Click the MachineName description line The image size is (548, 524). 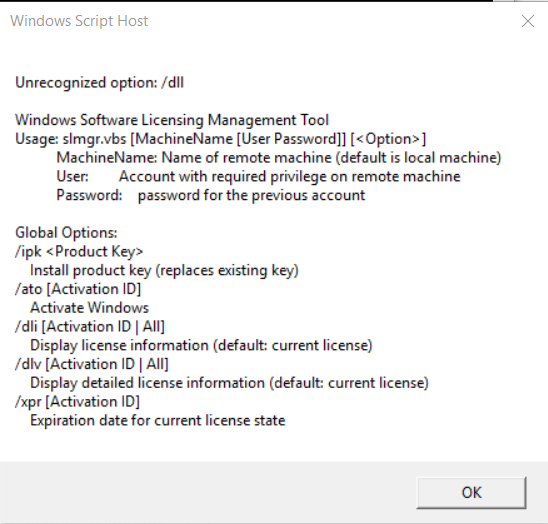[x=279, y=158]
